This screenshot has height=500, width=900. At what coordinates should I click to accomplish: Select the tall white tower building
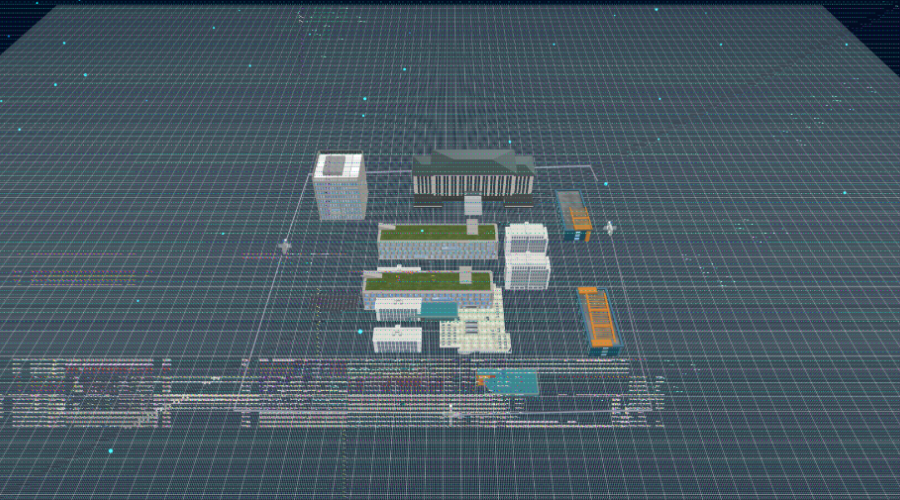340,186
